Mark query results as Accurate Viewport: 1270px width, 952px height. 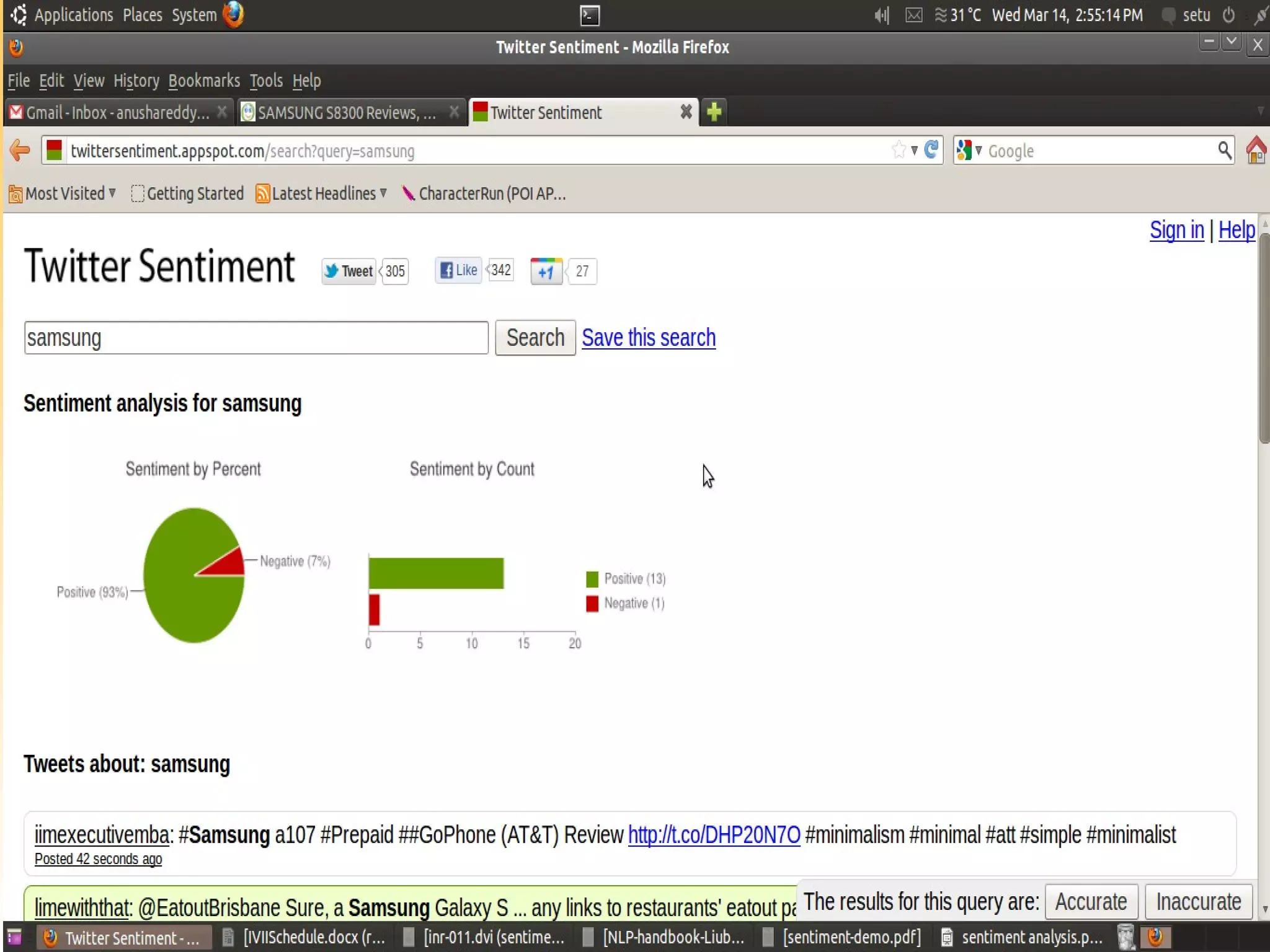click(1090, 902)
